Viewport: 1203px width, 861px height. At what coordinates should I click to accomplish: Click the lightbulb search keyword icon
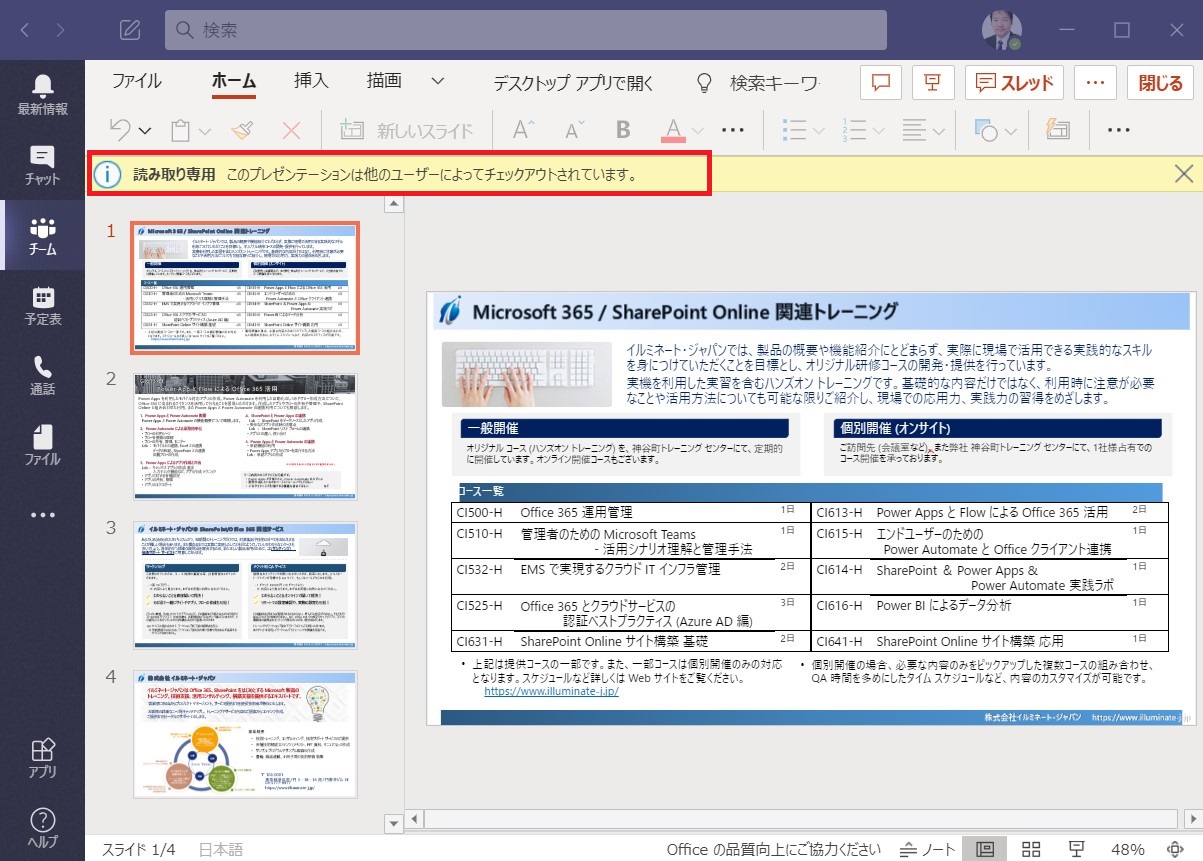coord(704,82)
